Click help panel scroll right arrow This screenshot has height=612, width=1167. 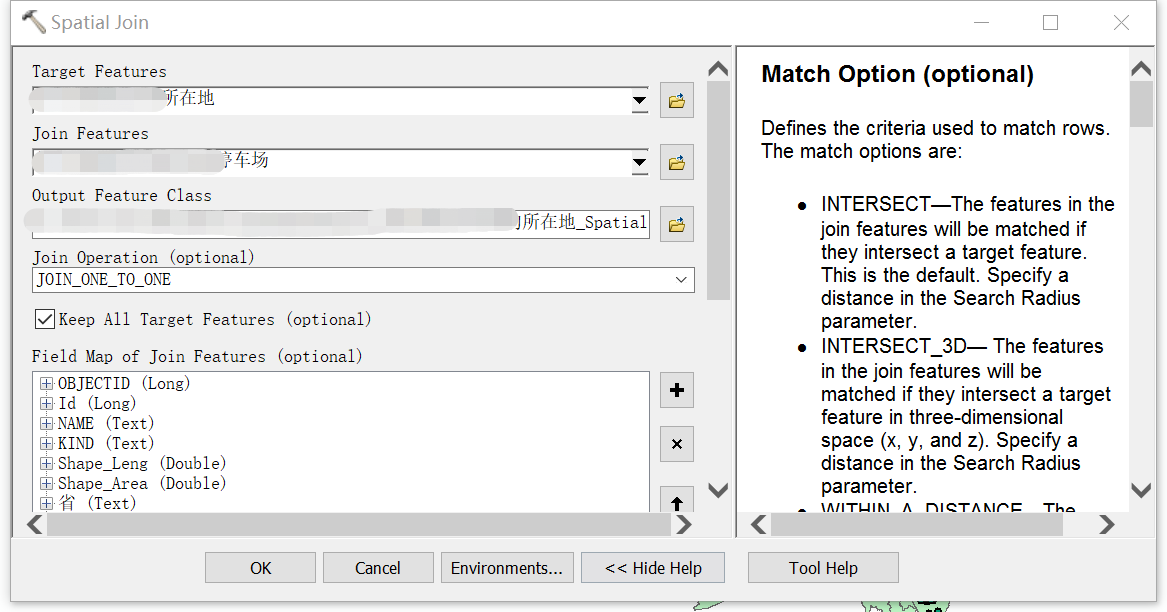[1106, 525]
